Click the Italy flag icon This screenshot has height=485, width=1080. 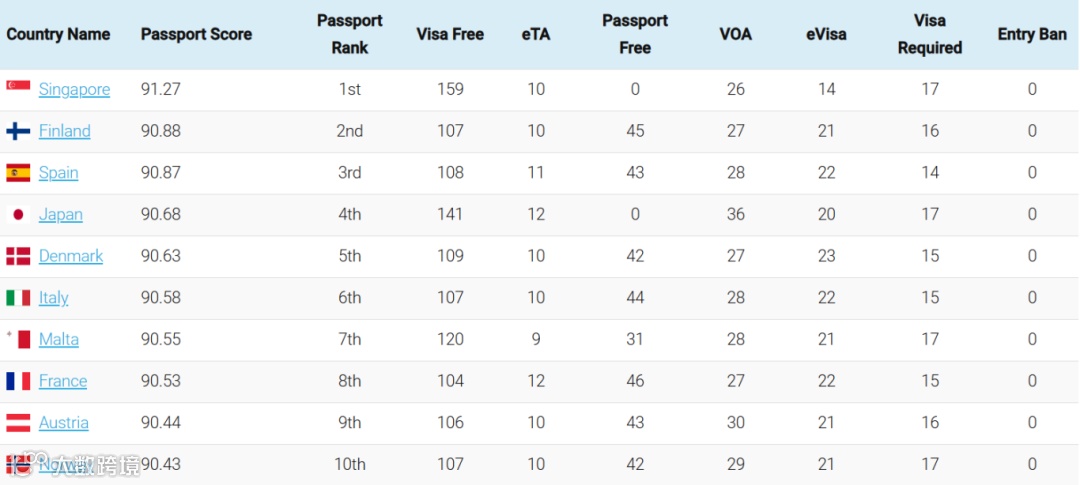pos(18,298)
